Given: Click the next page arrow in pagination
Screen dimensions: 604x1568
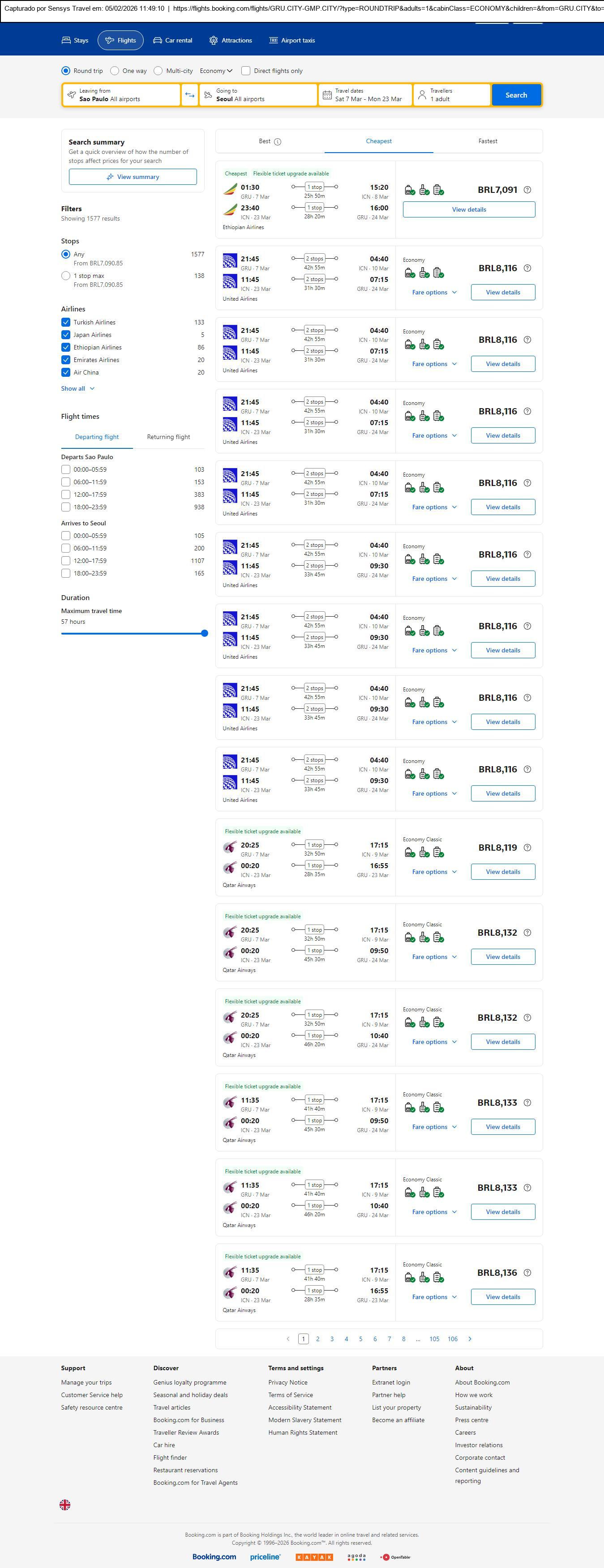Looking at the screenshot, I should (469, 1338).
